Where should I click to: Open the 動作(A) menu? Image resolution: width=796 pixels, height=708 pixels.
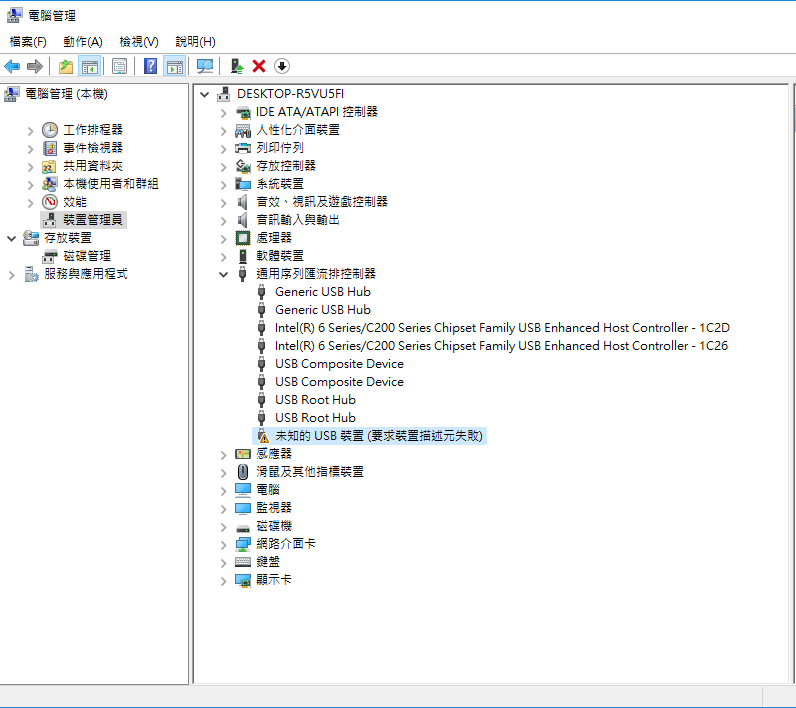point(83,42)
